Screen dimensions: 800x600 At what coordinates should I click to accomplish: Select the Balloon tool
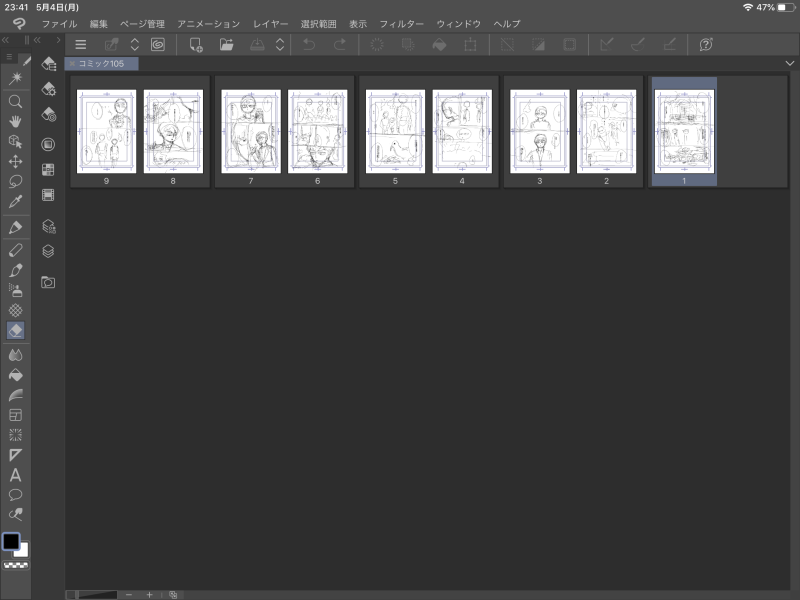[x=15, y=495]
